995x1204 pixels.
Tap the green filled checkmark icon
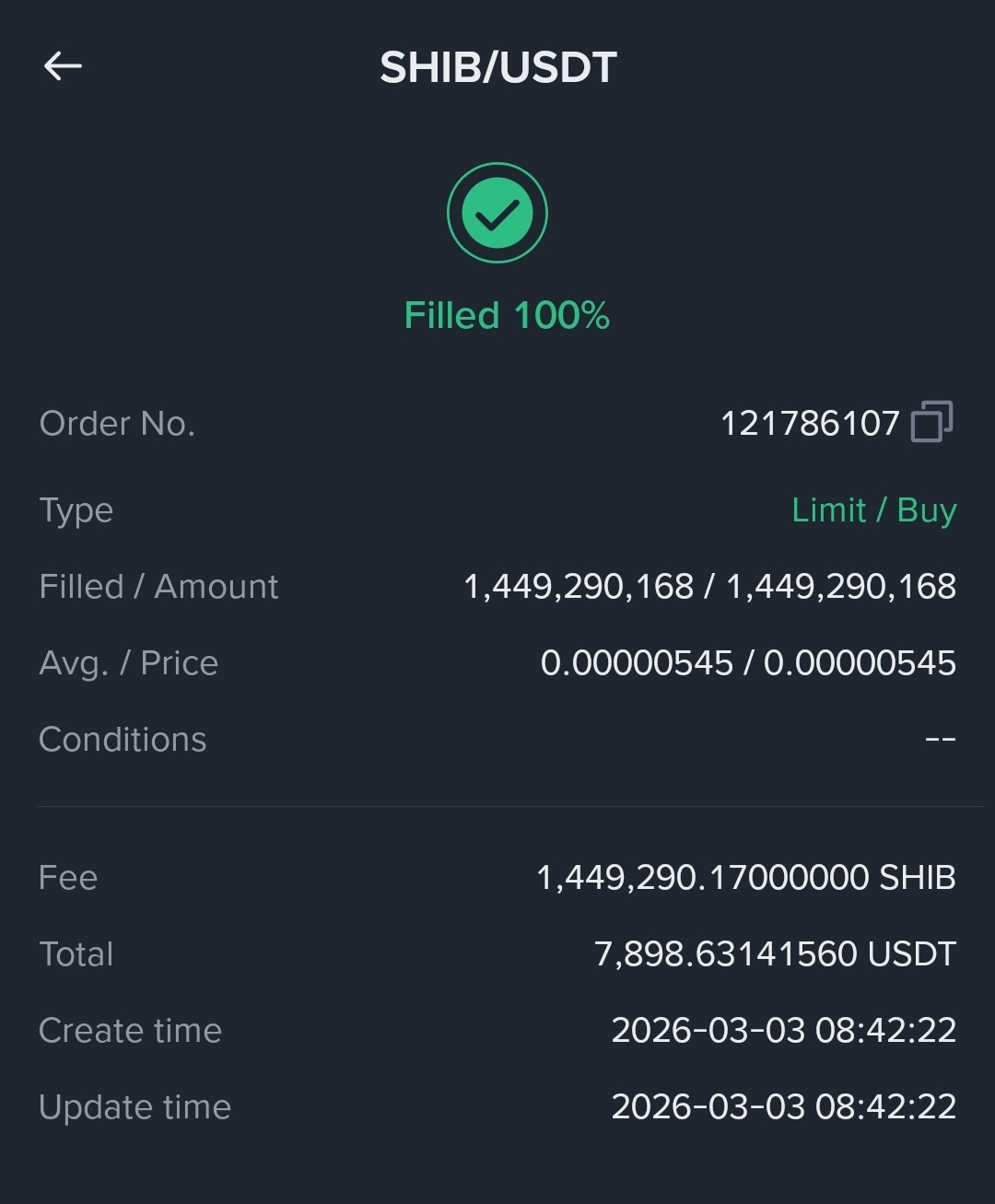[497, 213]
